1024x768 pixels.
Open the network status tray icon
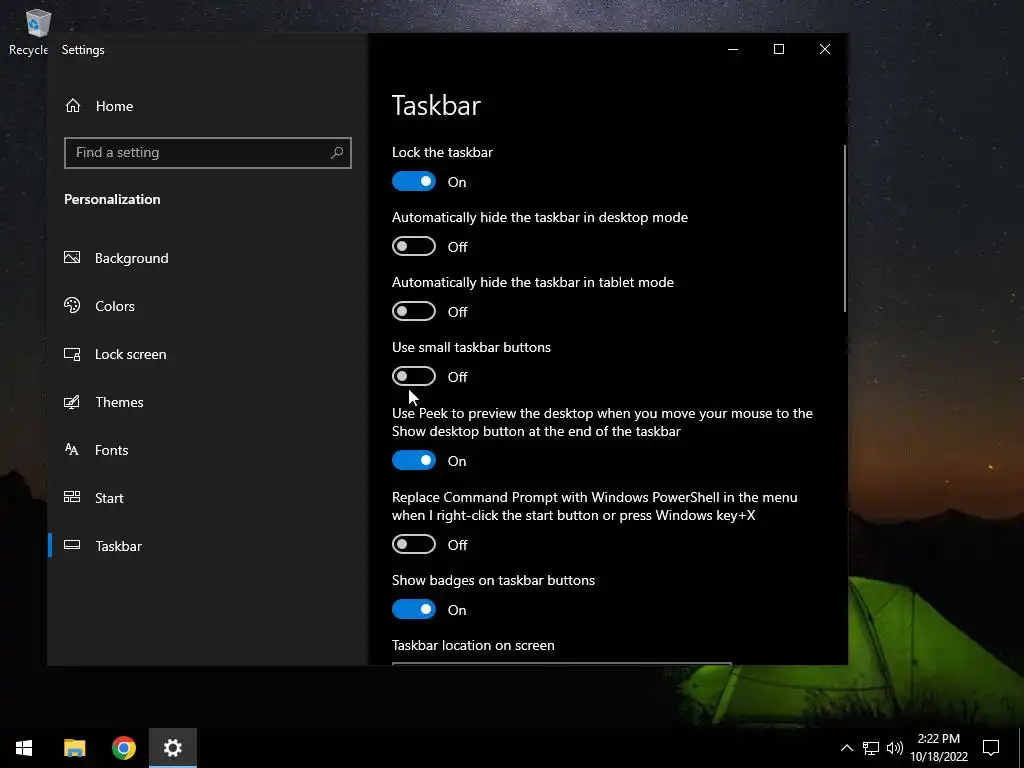tap(871, 748)
